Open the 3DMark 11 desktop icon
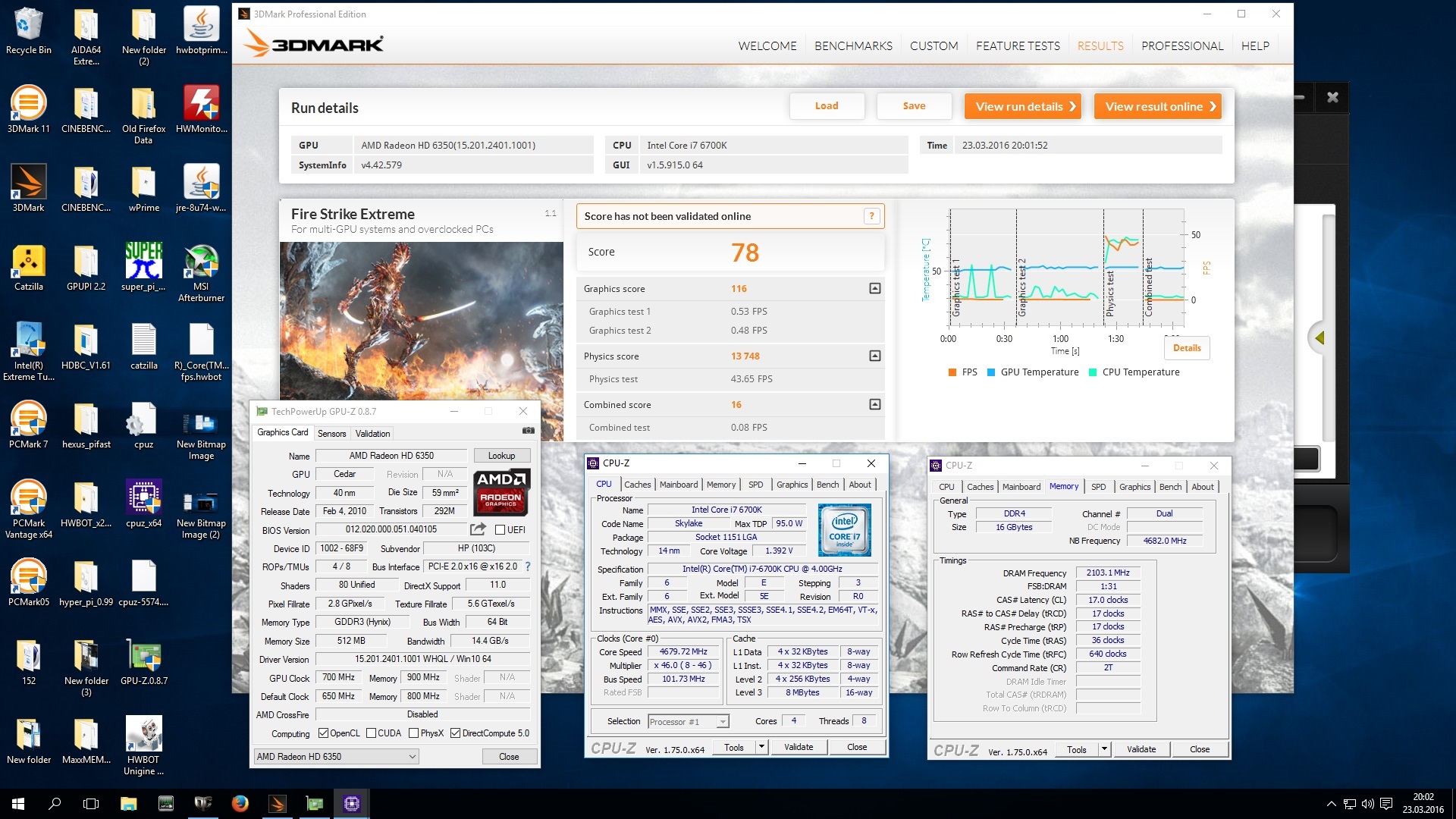Viewport: 1456px width, 819px height. [28, 110]
